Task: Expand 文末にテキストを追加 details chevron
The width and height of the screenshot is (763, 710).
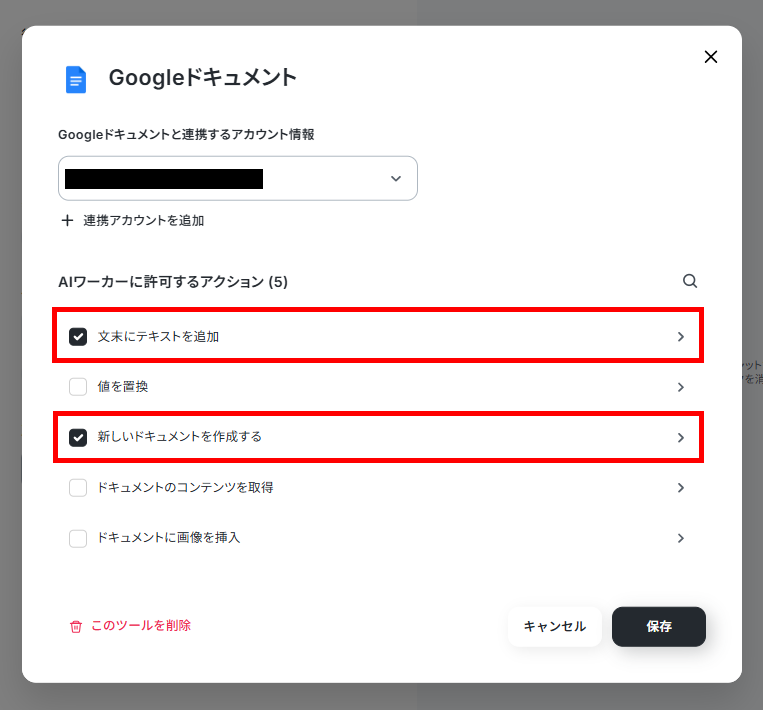Action: (681, 337)
